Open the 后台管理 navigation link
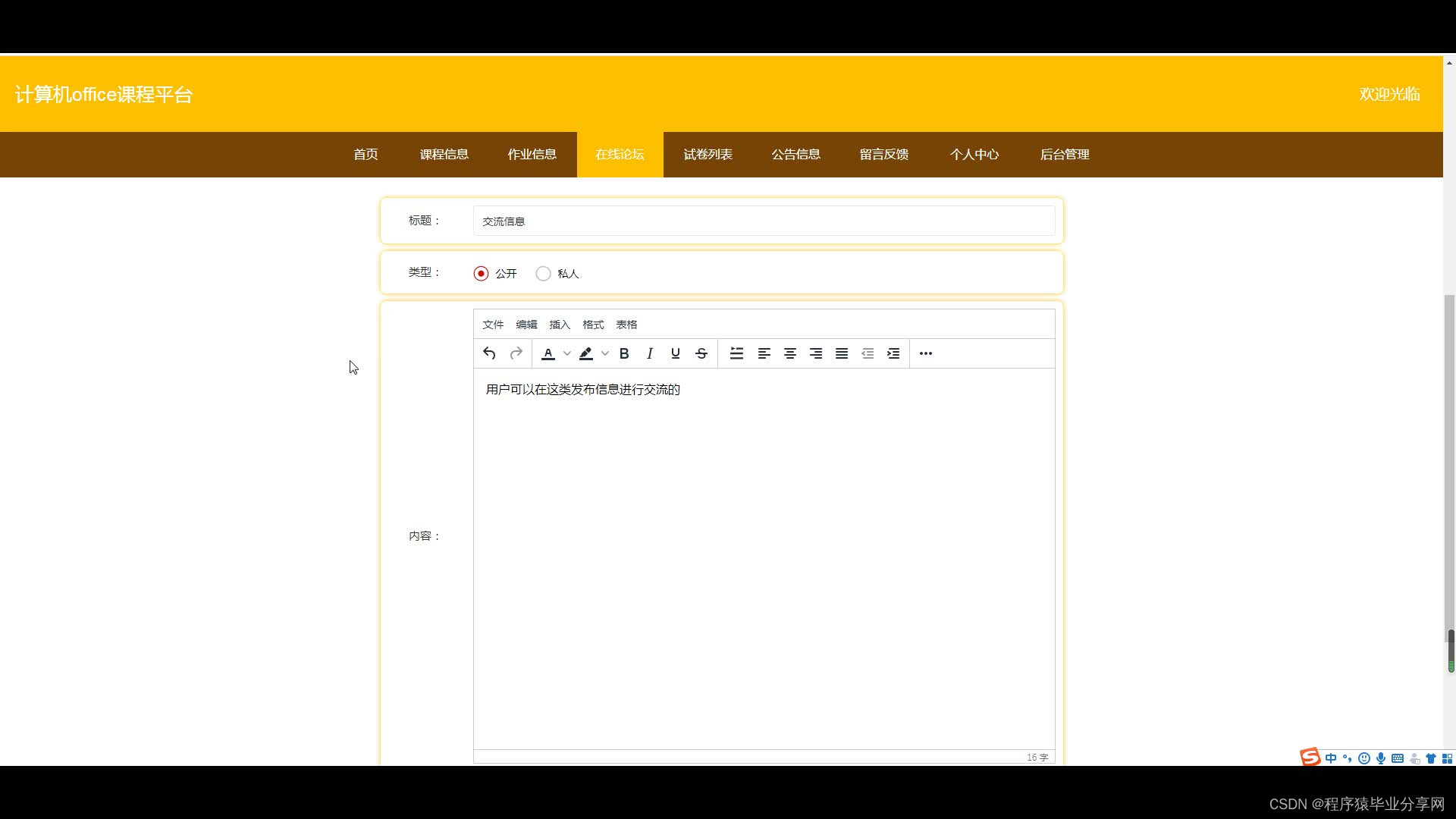This screenshot has width=1456, height=819. click(x=1065, y=155)
